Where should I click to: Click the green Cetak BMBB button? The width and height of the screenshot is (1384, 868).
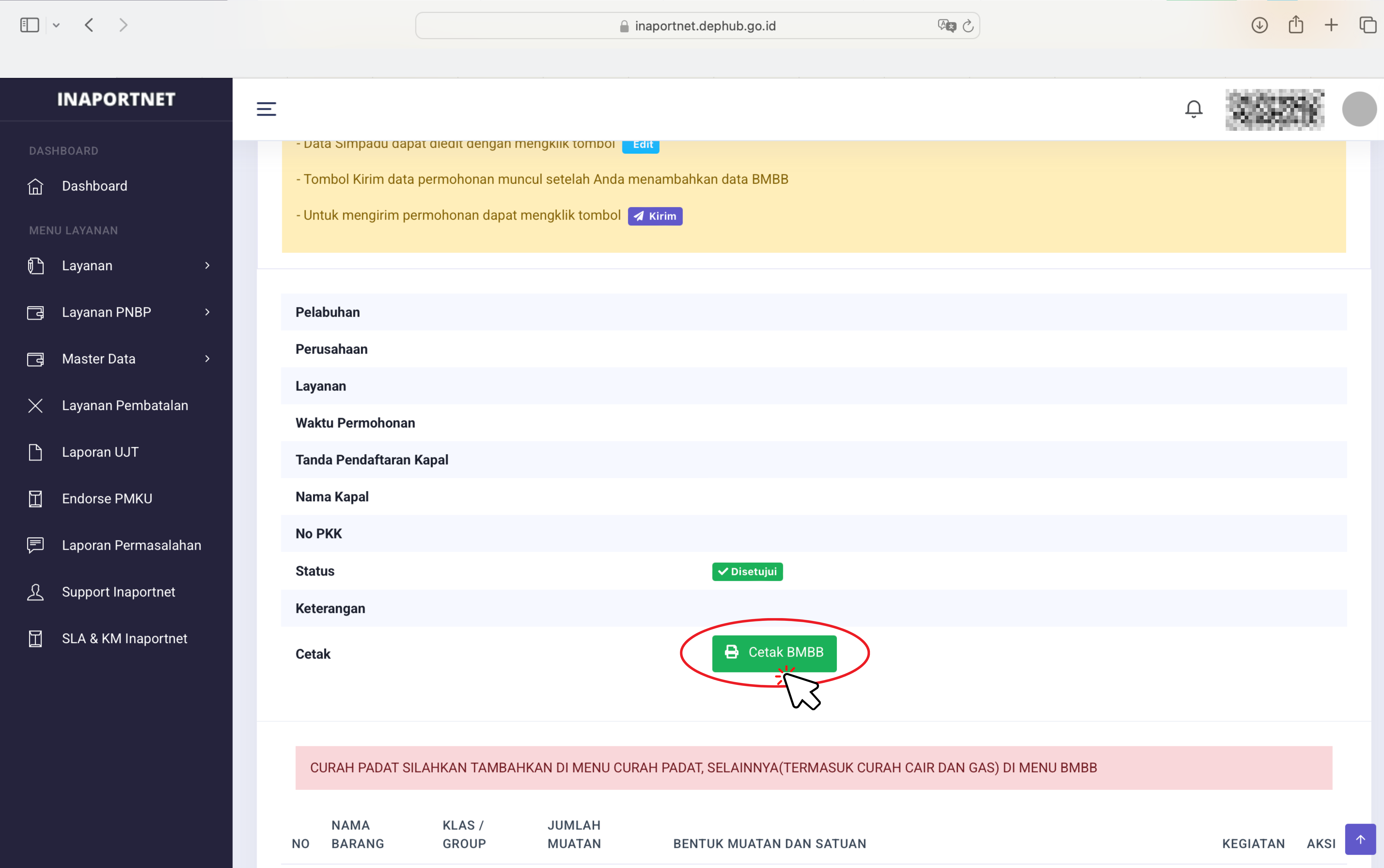774,653
